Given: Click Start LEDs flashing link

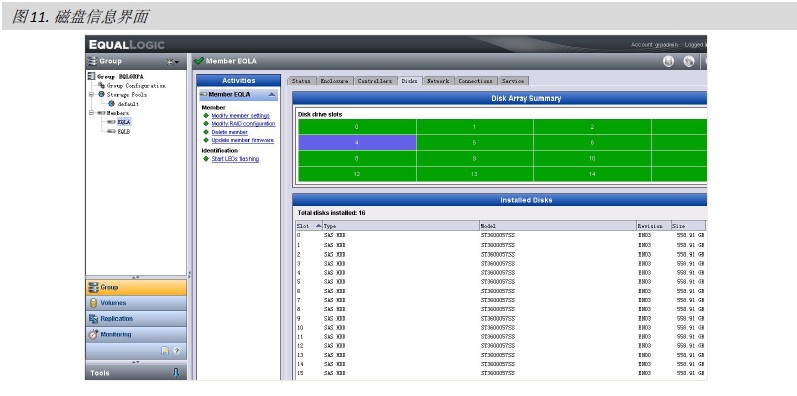Looking at the screenshot, I should pyautogui.click(x=235, y=159).
